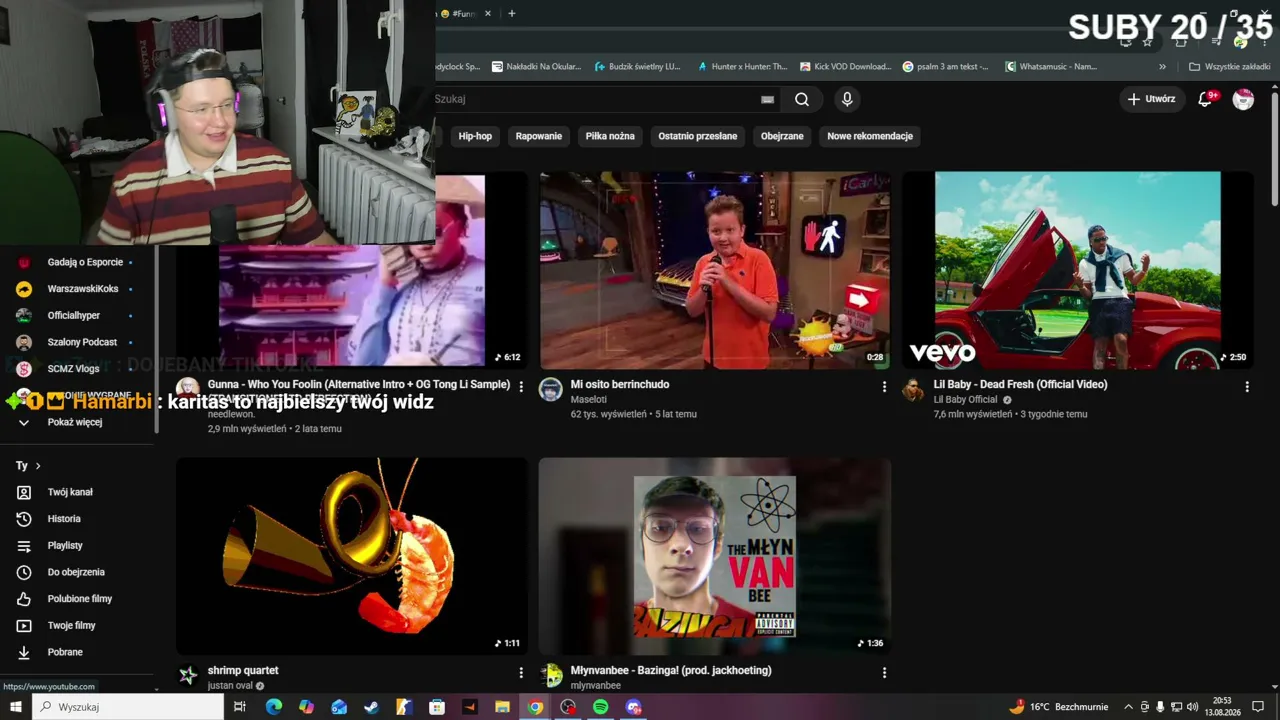Select the Ostatnio przesłane filter chip
The width and height of the screenshot is (1280, 720).
click(x=698, y=136)
